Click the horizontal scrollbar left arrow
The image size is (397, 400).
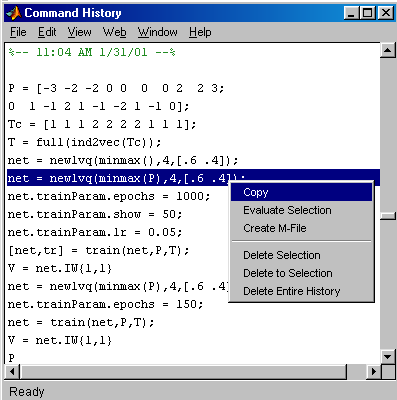click(x=13, y=371)
